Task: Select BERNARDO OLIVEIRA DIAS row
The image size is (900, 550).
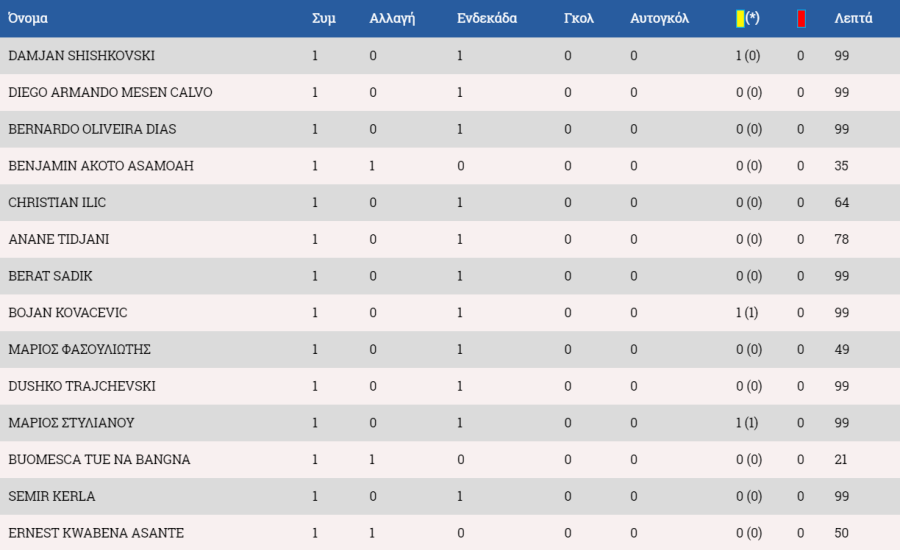Action: (x=450, y=129)
